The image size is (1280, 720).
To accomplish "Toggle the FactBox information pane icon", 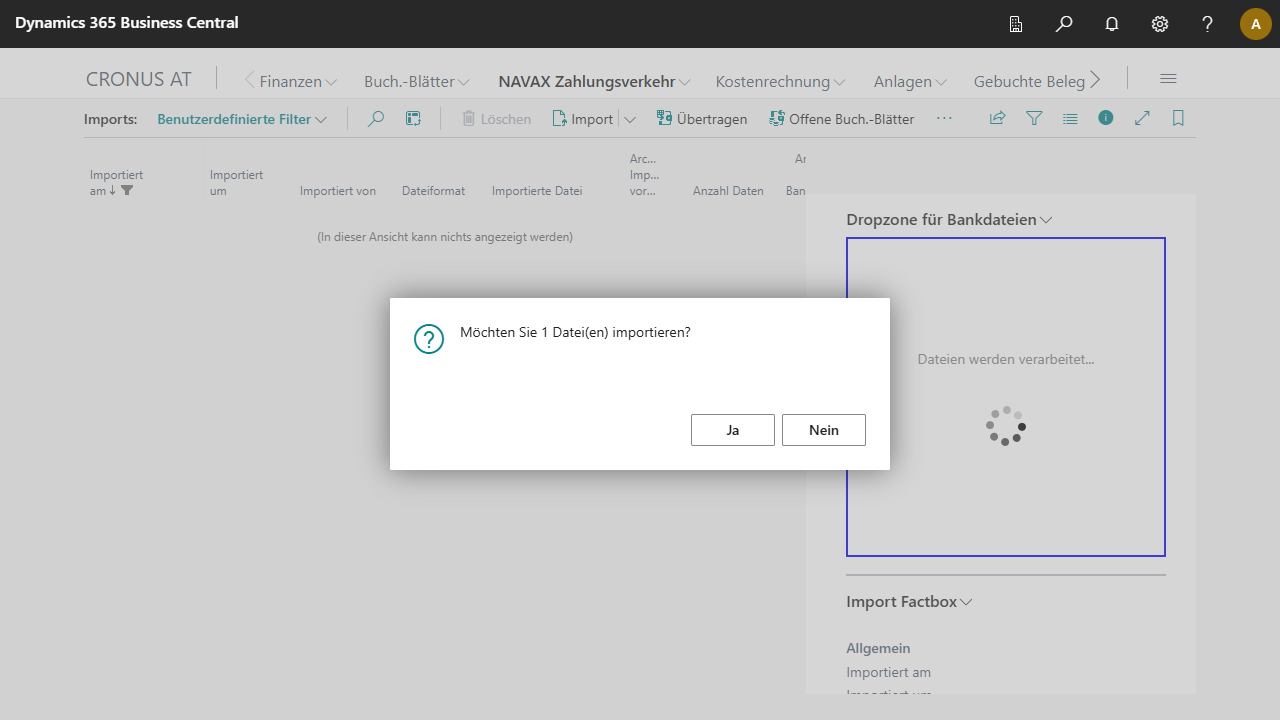I will (x=1106, y=118).
